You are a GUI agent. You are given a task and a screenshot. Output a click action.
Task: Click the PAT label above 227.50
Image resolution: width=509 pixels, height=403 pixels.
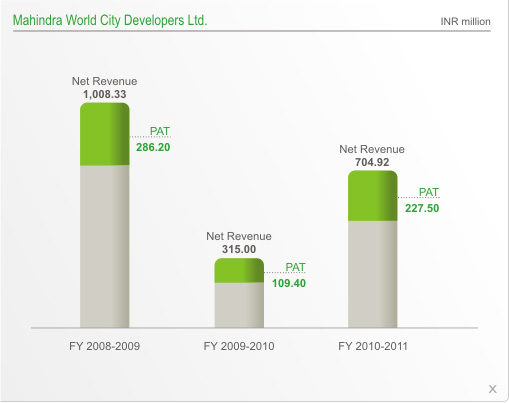point(429,192)
